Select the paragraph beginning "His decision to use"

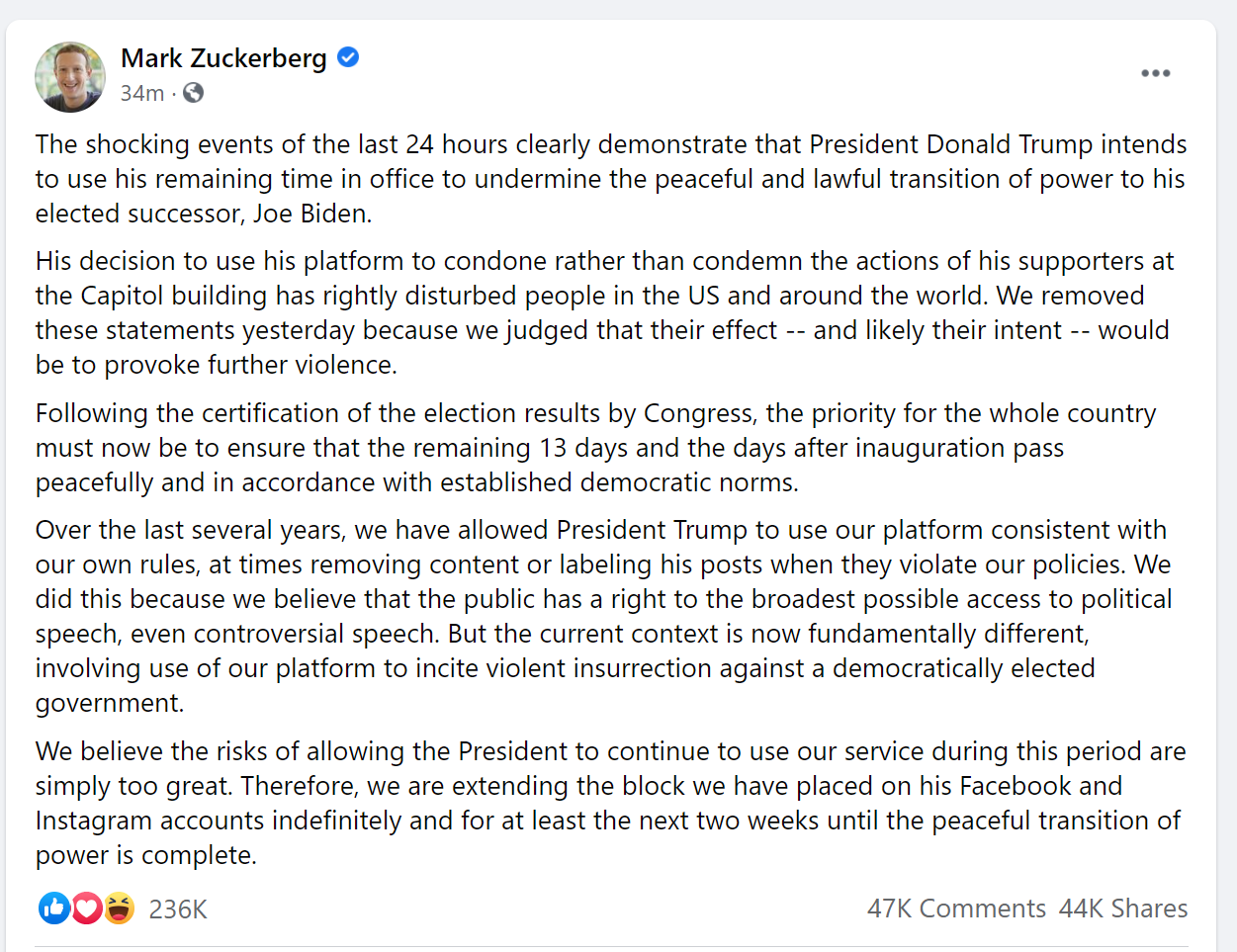[x=604, y=312]
